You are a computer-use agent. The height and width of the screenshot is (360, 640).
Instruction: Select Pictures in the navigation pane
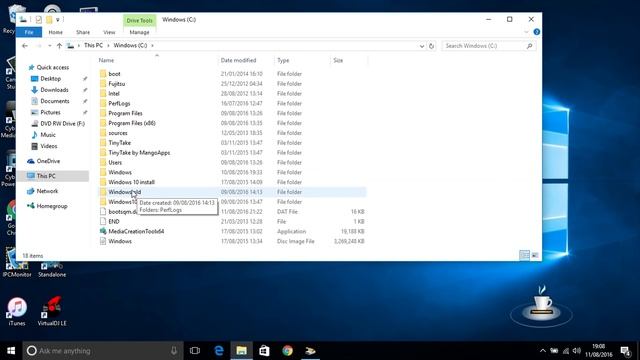(x=50, y=112)
